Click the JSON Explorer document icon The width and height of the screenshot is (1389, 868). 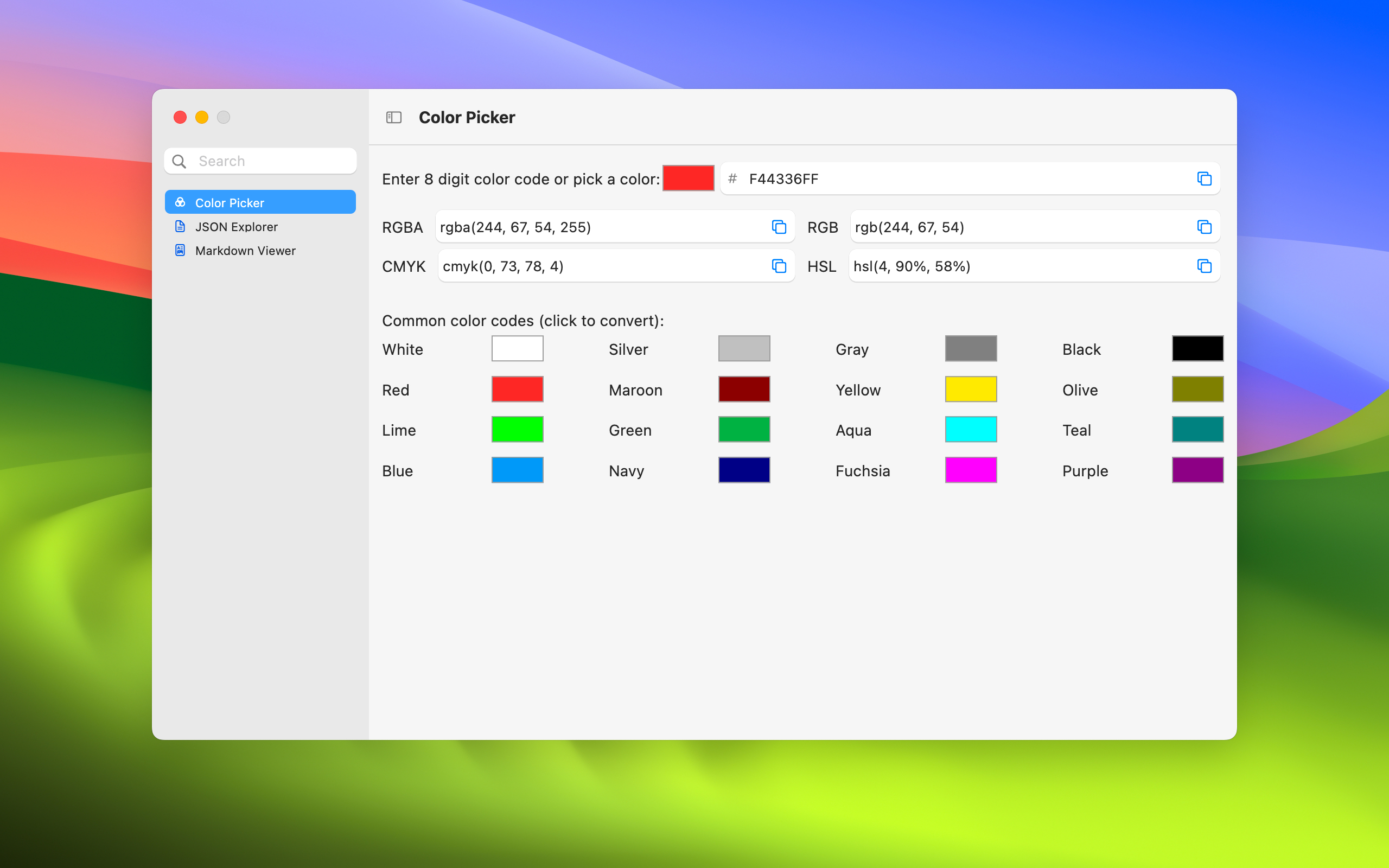180,226
